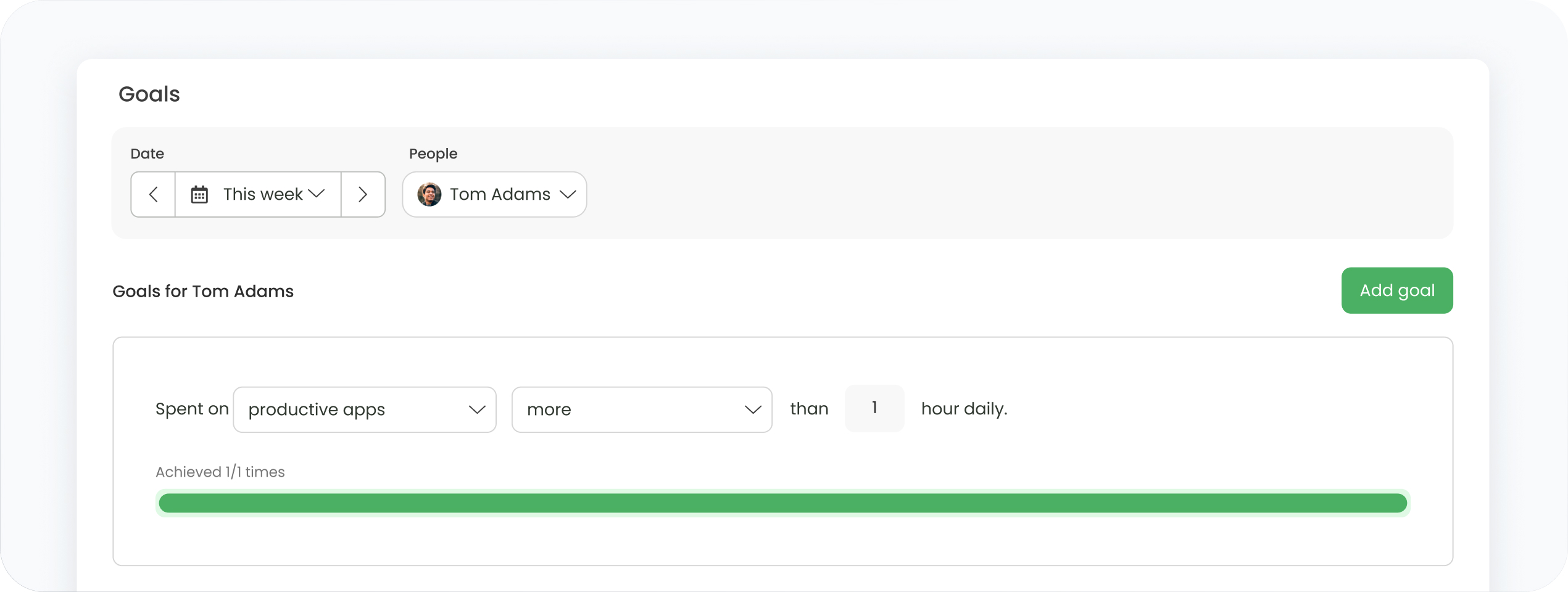Select the "Goals" page heading
Viewport: 1568px width, 592px height.
coord(149,94)
